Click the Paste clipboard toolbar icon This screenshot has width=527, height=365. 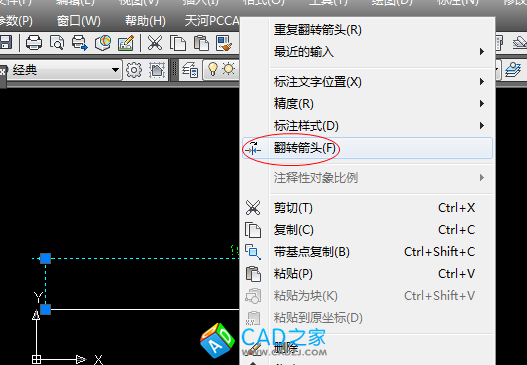[201, 43]
